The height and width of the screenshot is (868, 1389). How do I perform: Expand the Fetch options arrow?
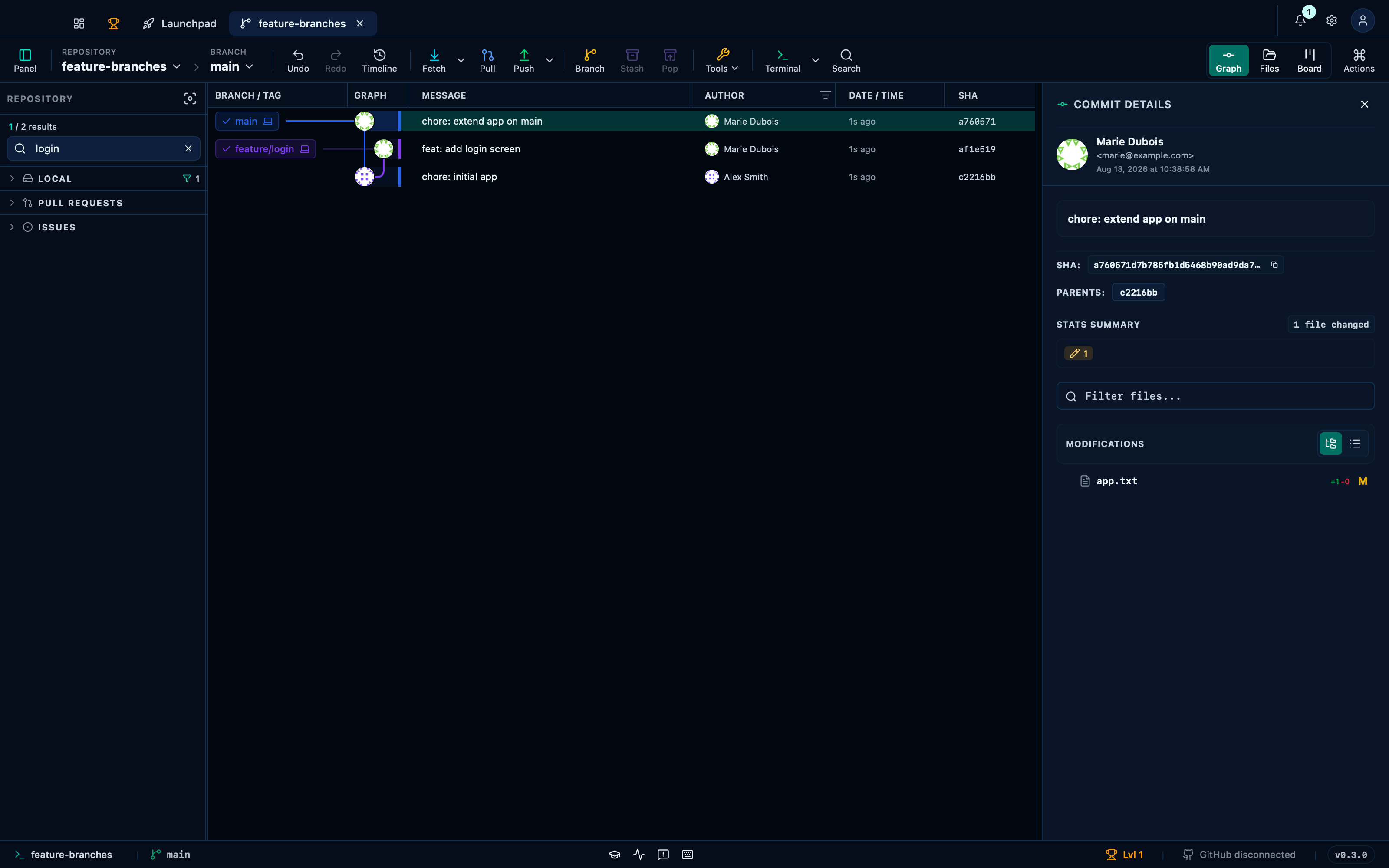461,60
